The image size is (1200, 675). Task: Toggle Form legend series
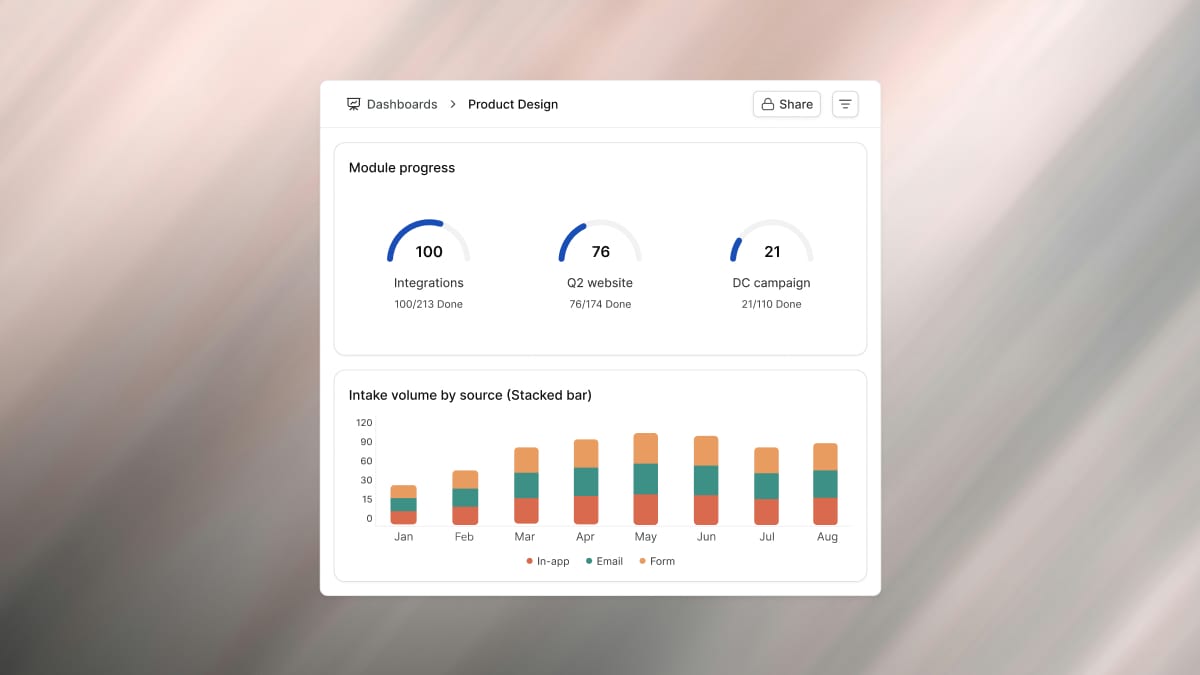coord(657,561)
